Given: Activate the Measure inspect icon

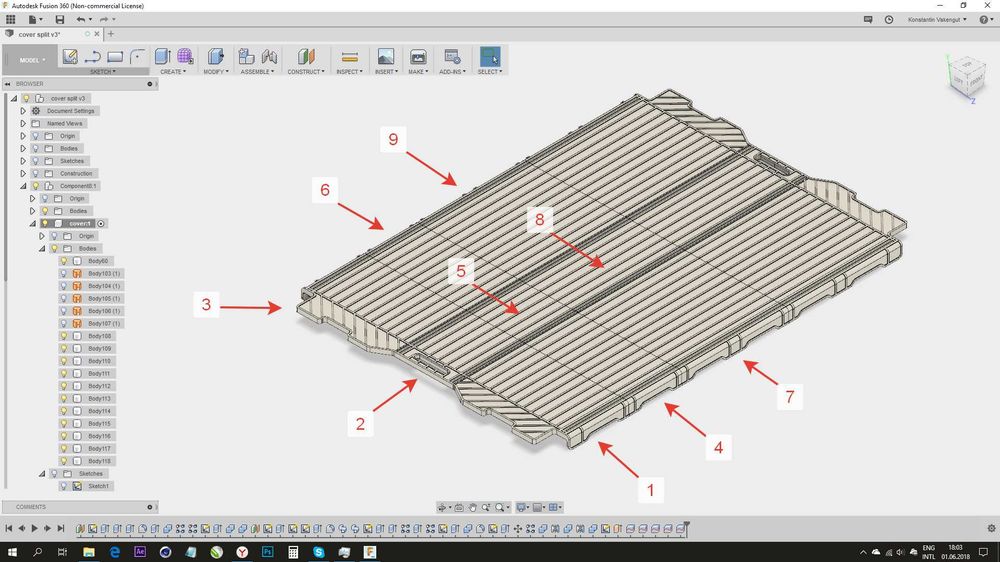Looking at the screenshot, I should click(349, 57).
